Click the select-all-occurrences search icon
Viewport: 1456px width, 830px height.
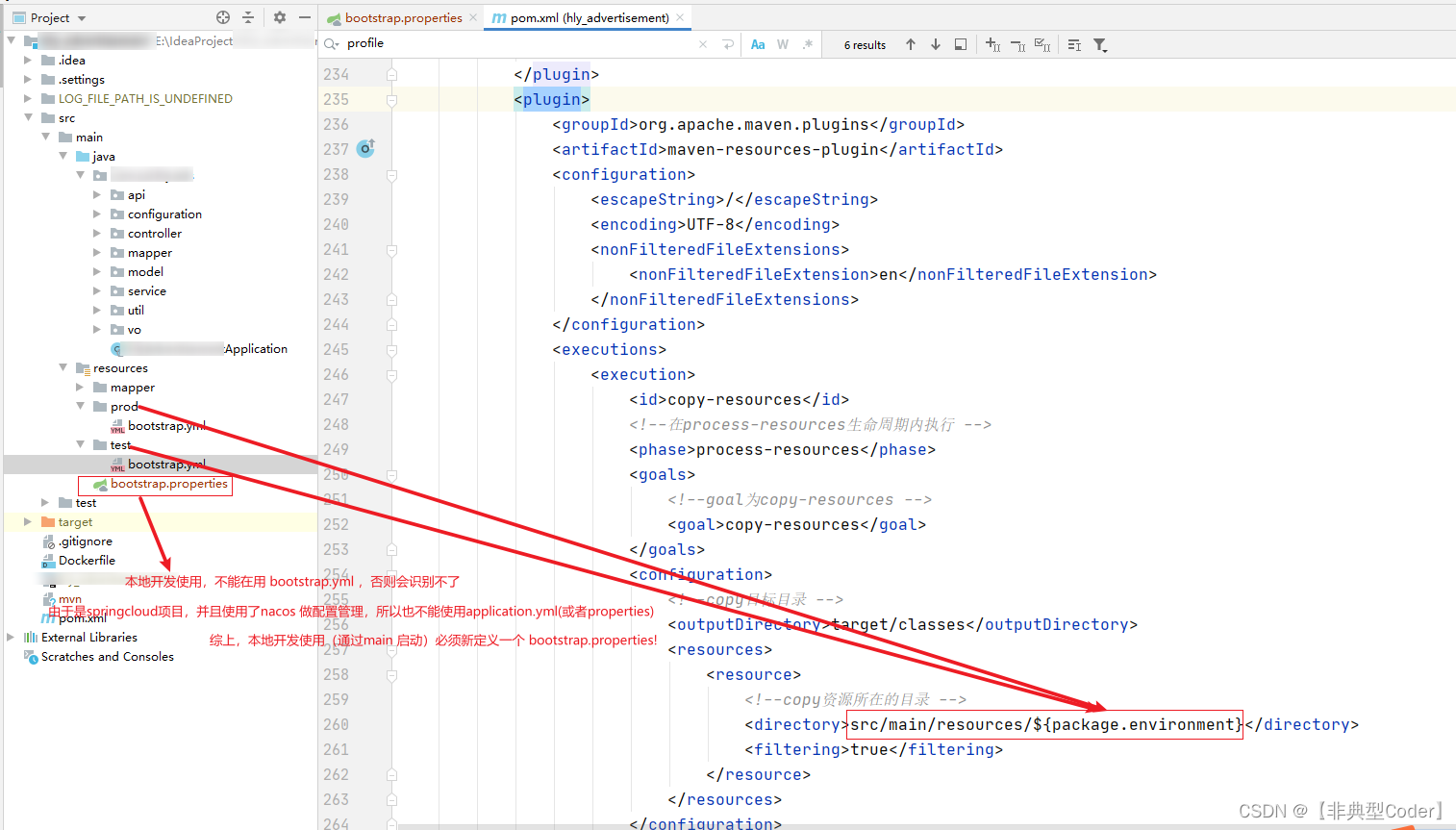[x=1044, y=44]
